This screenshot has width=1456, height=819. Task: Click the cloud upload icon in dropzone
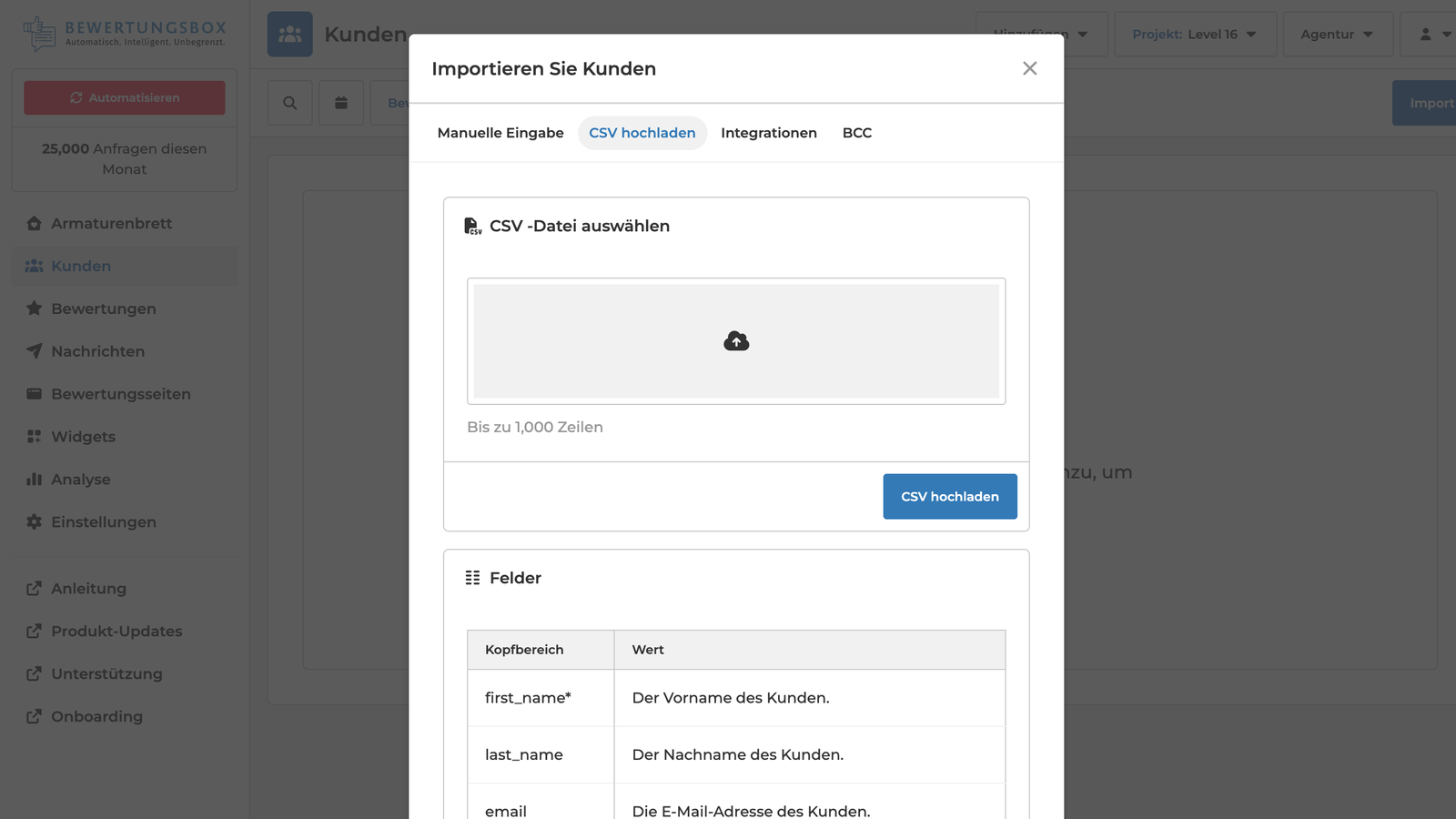pyautogui.click(x=736, y=341)
